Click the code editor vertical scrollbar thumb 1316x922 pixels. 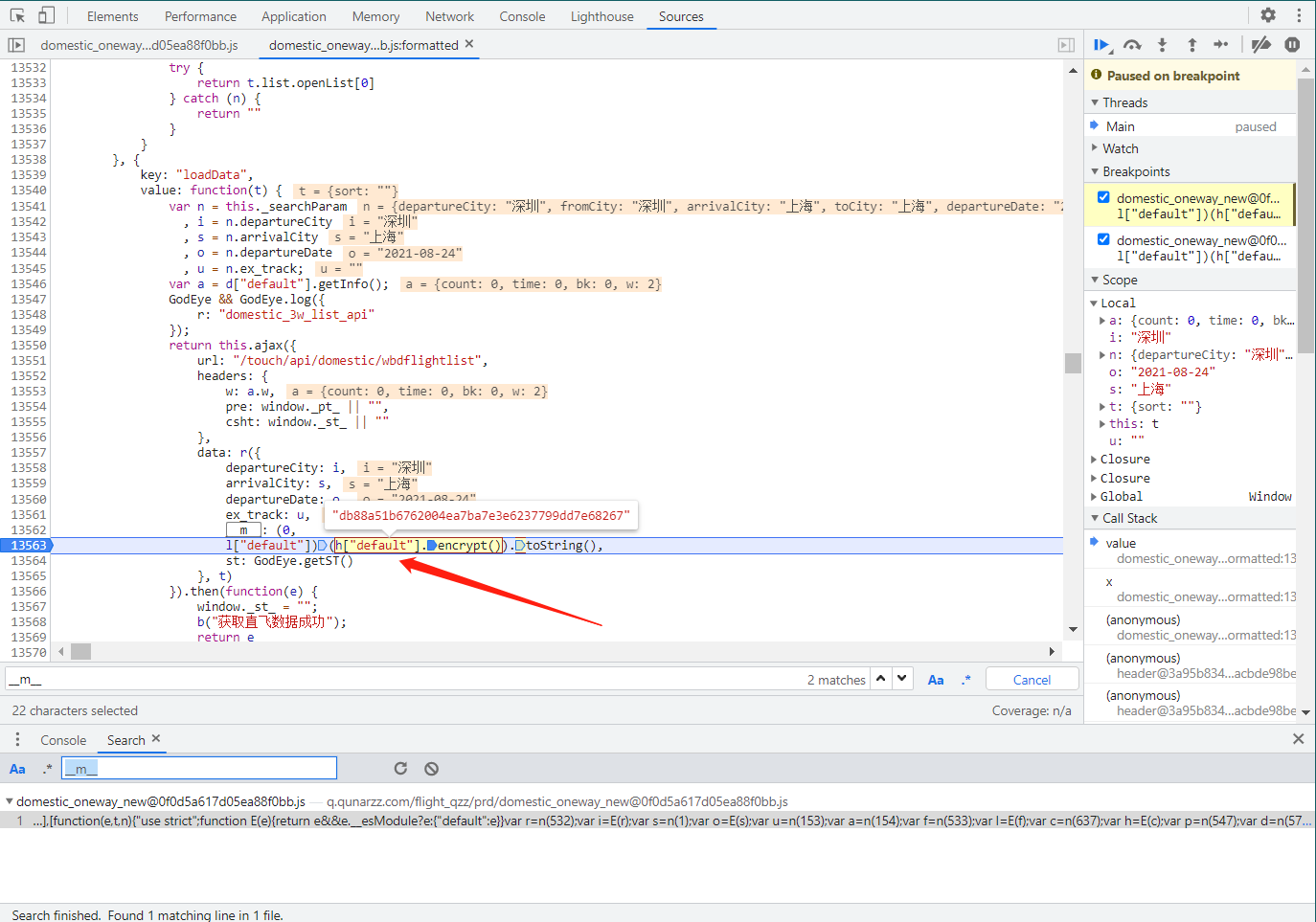1073,363
